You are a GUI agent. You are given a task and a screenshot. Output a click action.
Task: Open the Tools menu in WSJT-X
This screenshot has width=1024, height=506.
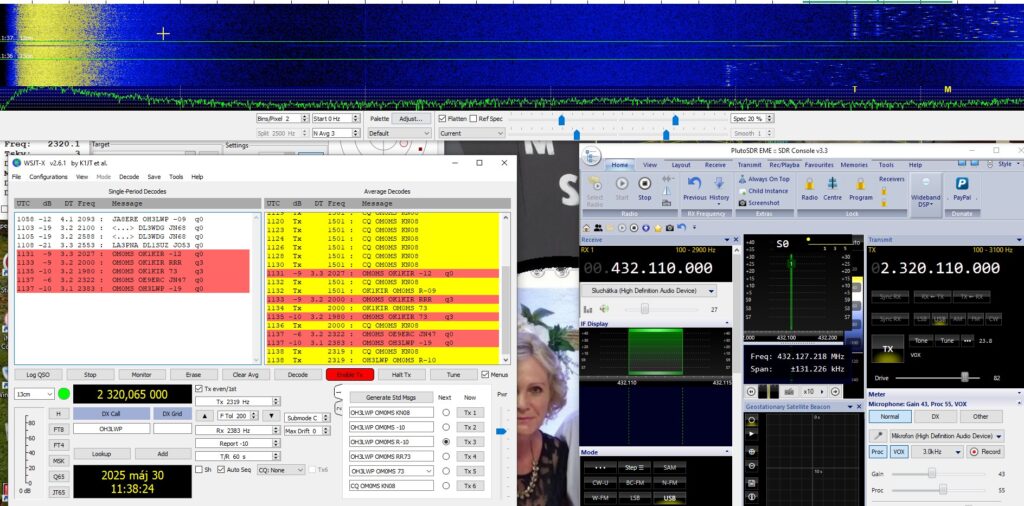[176, 177]
